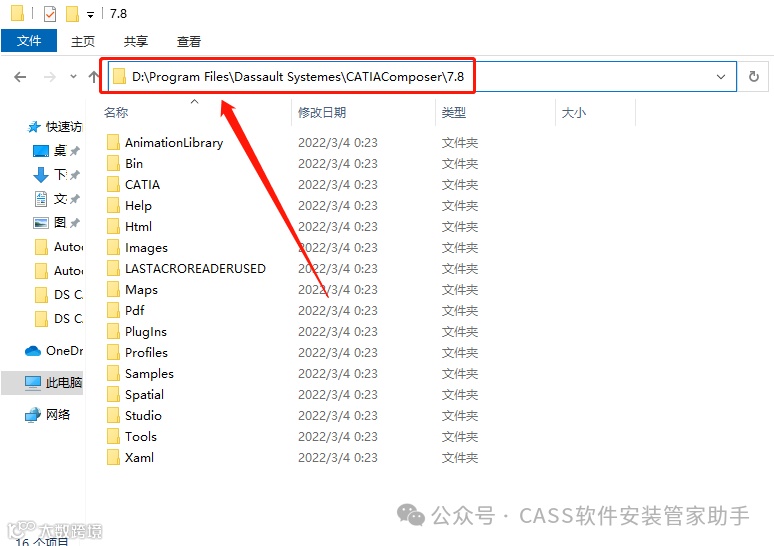The height and width of the screenshot is (546, 774).
Task: Sort by 类型 column header
Action: pyautogui.click(x=454, y=113)
